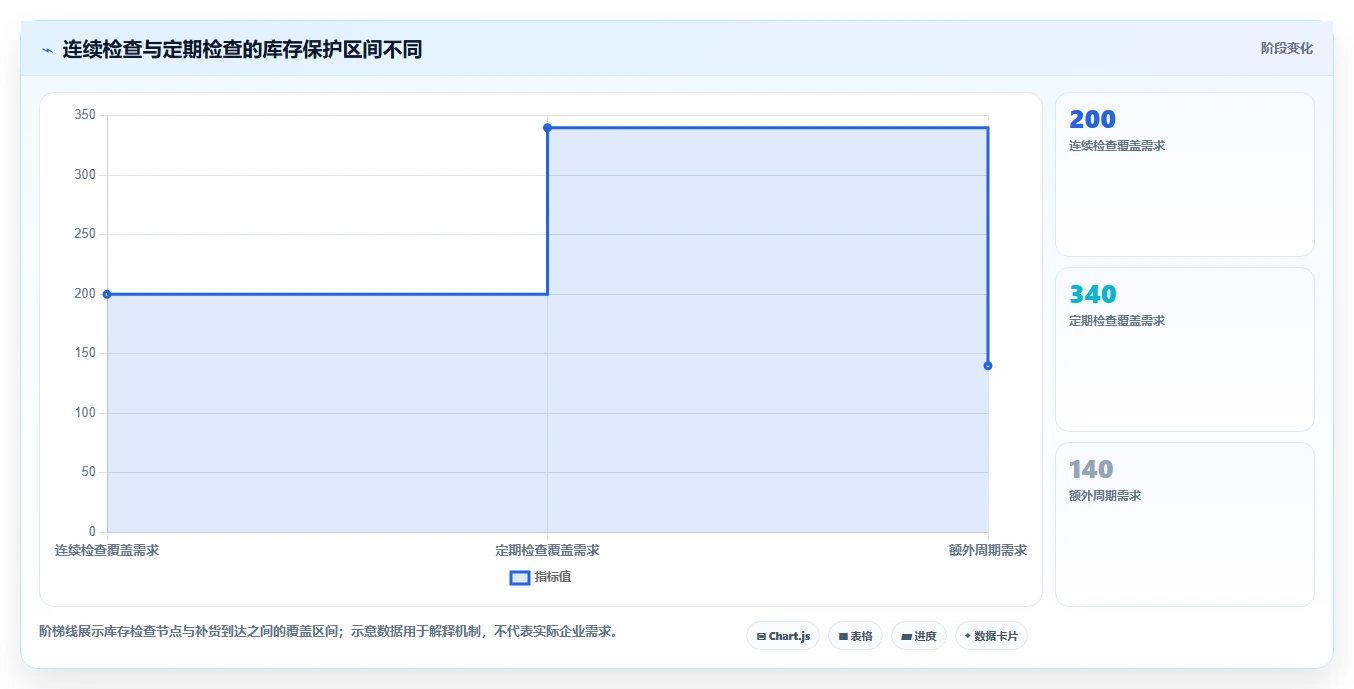
Task: Click x-axis label 定期检查覆盖需求
Action: click(547, 551)
